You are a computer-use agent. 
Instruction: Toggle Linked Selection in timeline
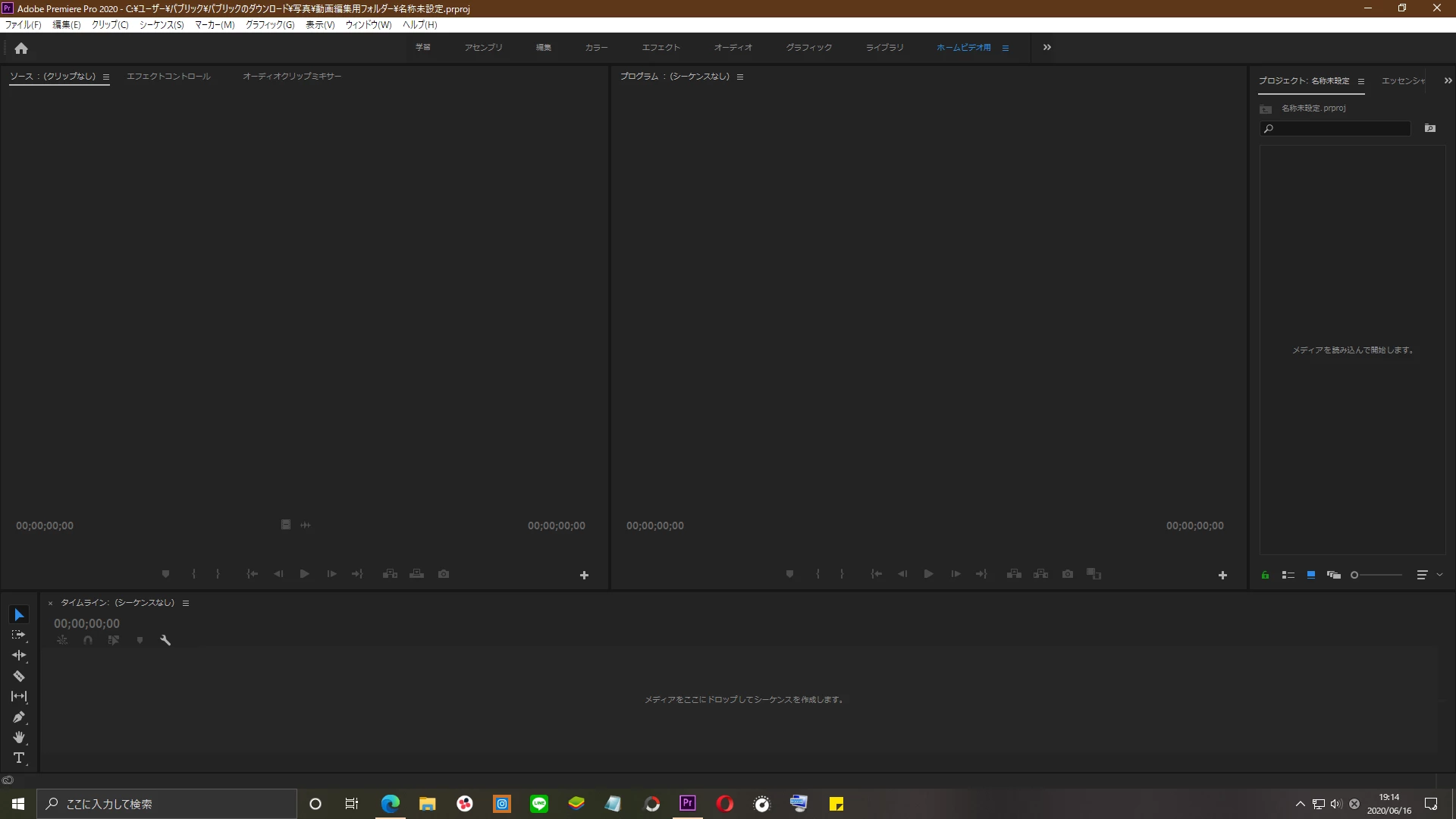(x=113, y=640)
